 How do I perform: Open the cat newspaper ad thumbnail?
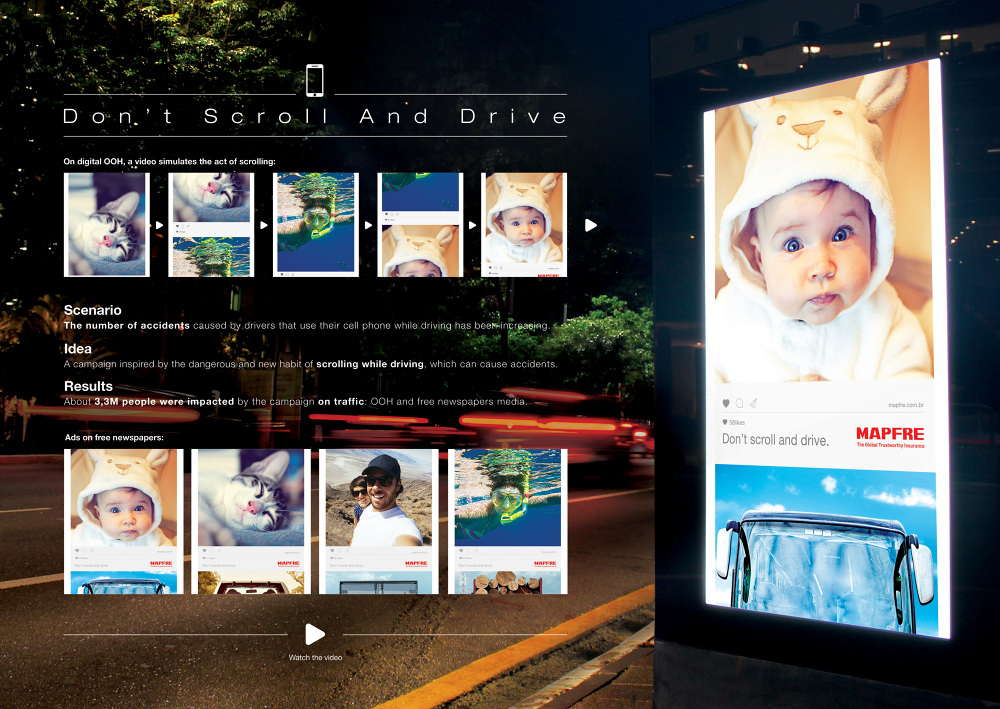(248, 520)
